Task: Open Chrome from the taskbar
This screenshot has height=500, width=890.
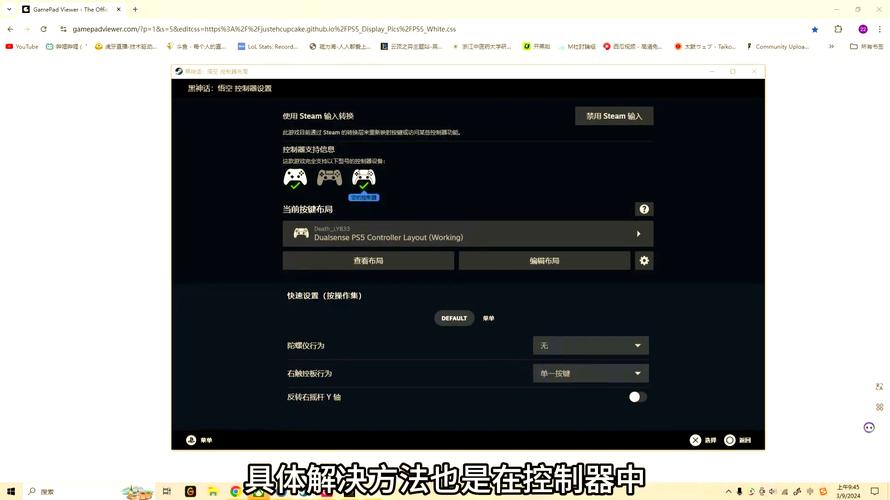Action: tap(235, 491)
